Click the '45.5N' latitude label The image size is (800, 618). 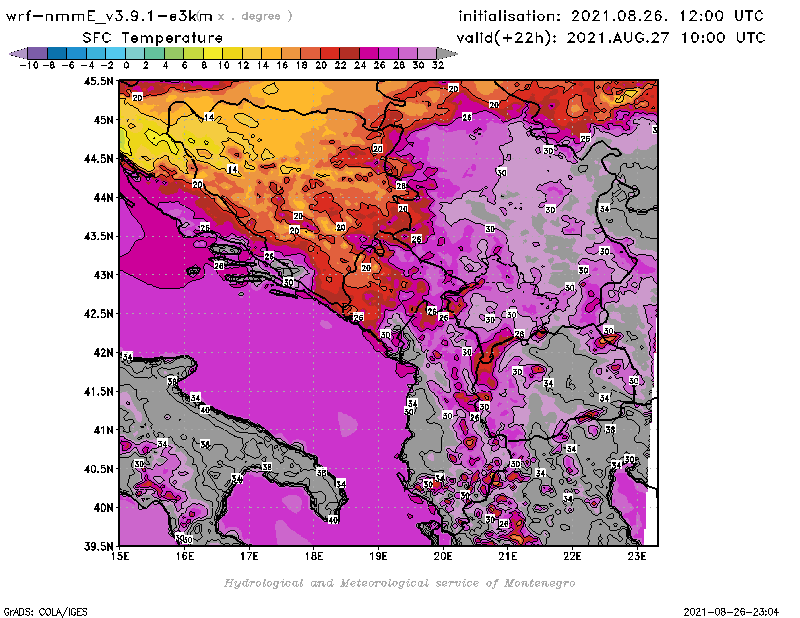tap(98, 81)
